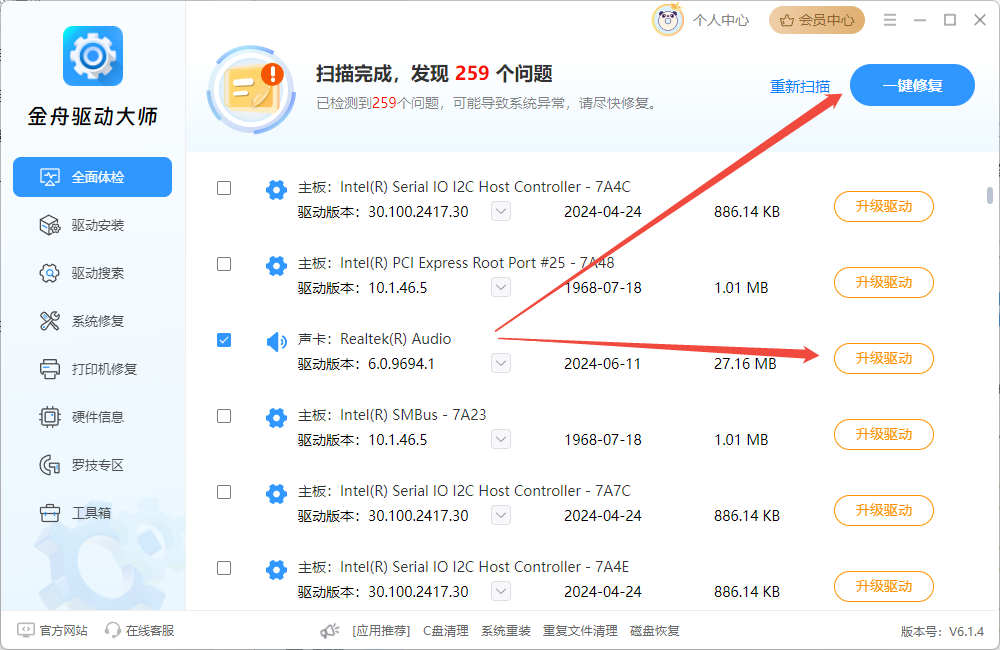The height and width of the screenshot is (650, 1000).
Task: Open 重复文件清理 recommended app
Action: click(x=580, y=631)
